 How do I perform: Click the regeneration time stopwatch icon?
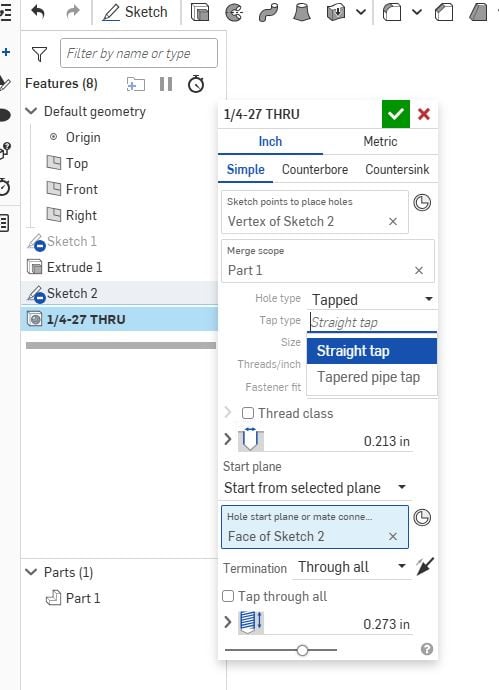(196, 84)
